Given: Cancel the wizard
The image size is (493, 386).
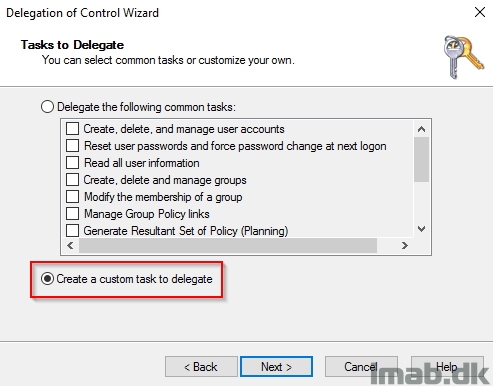Looking at the screenshot, I should (361, 367).
